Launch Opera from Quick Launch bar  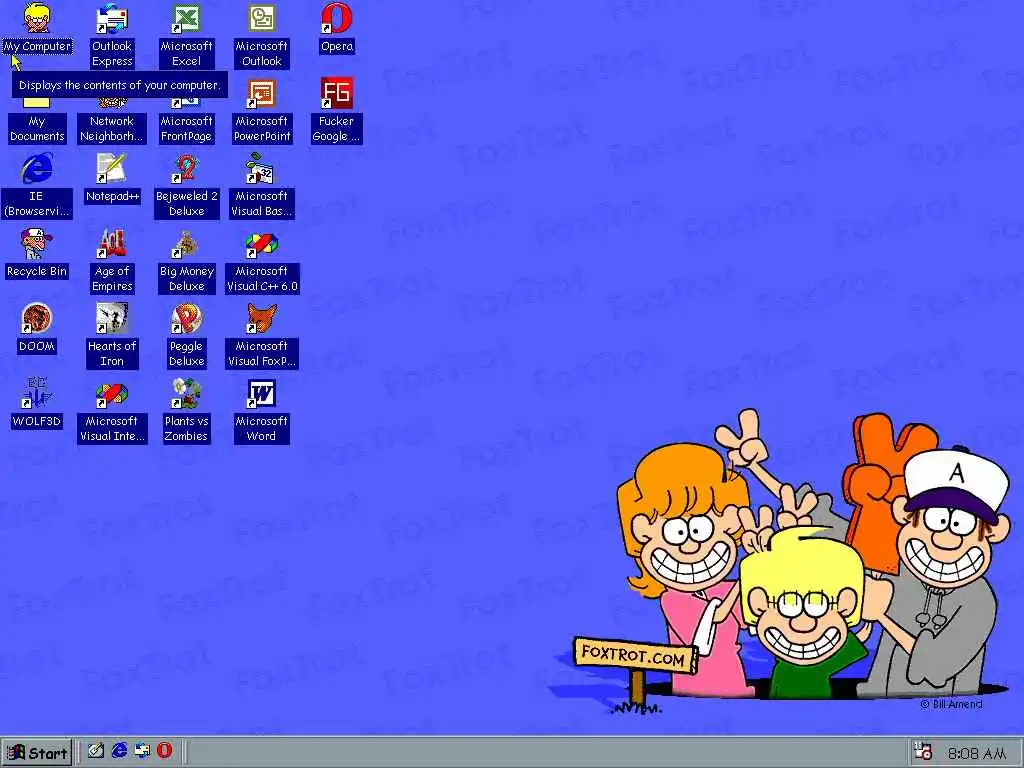[x=165, y=750]
